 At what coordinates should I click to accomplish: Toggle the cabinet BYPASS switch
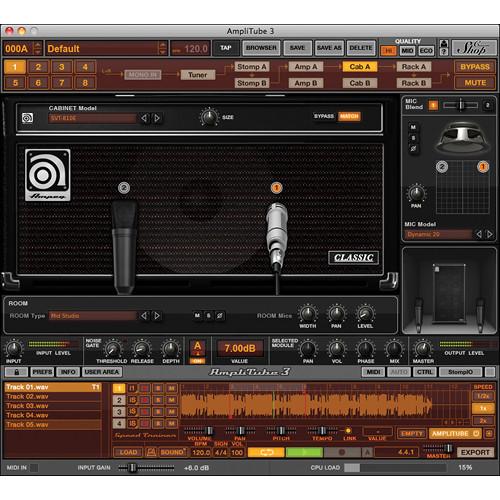324,116
